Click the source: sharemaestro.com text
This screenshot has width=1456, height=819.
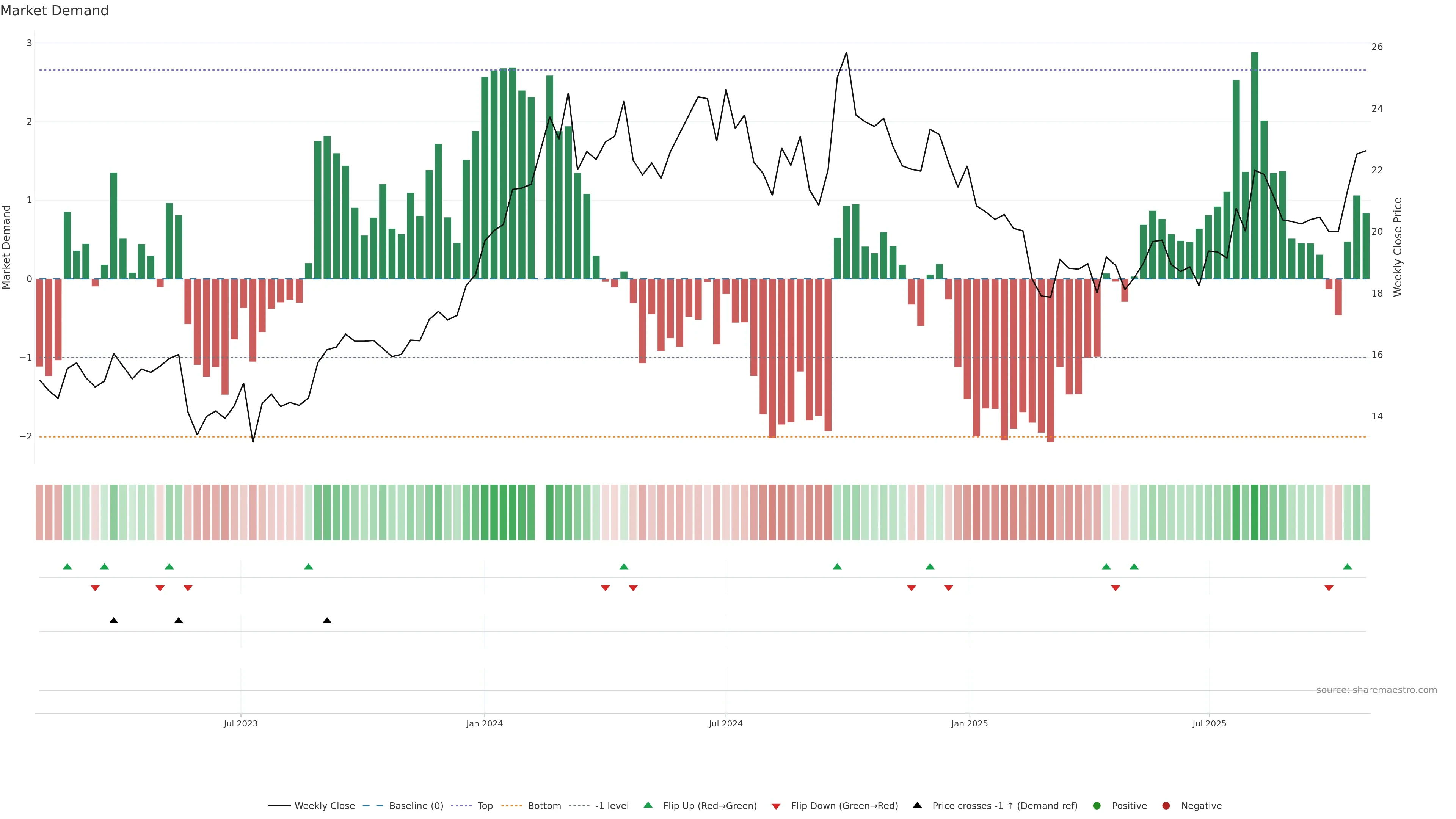(1376, 690)
